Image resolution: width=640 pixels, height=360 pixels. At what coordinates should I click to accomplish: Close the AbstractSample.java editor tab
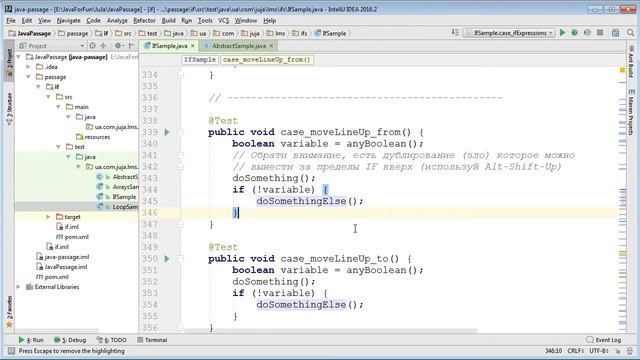271,46
